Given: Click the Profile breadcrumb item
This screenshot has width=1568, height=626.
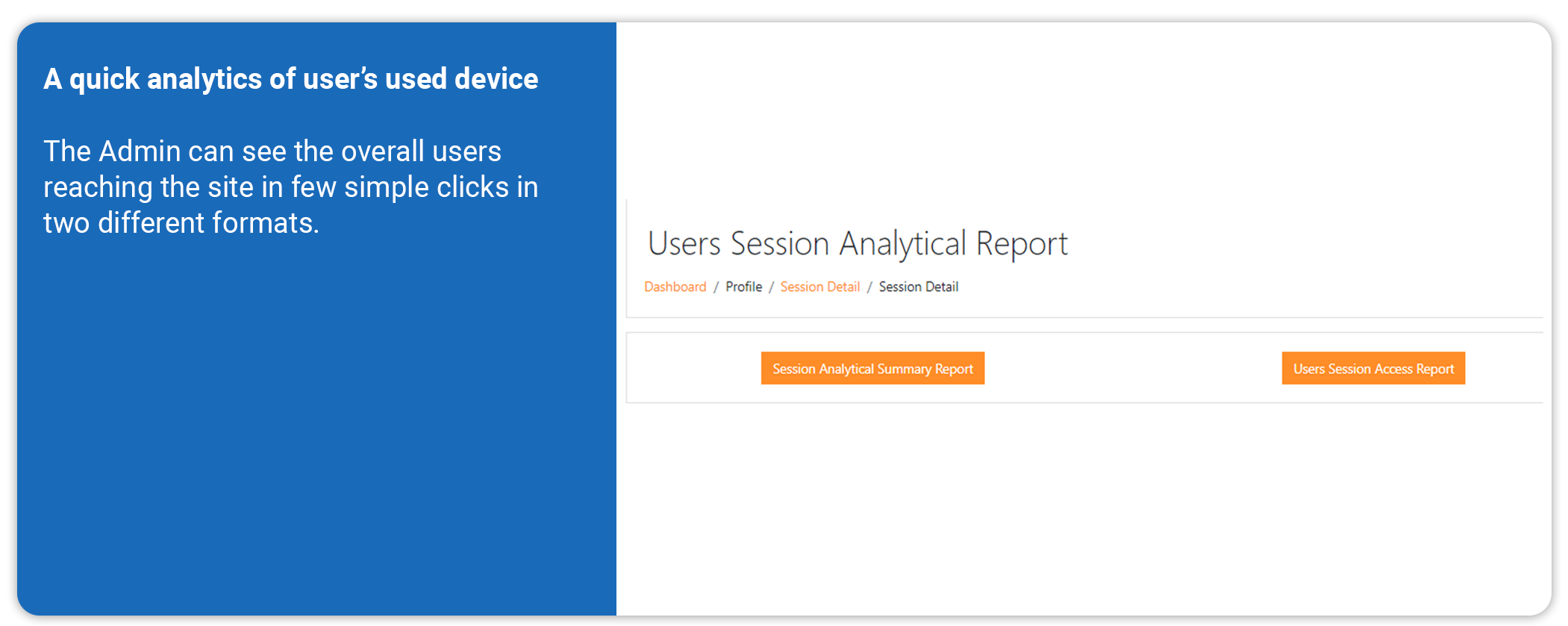Looking at the screenshot, I should pos(743,287).
